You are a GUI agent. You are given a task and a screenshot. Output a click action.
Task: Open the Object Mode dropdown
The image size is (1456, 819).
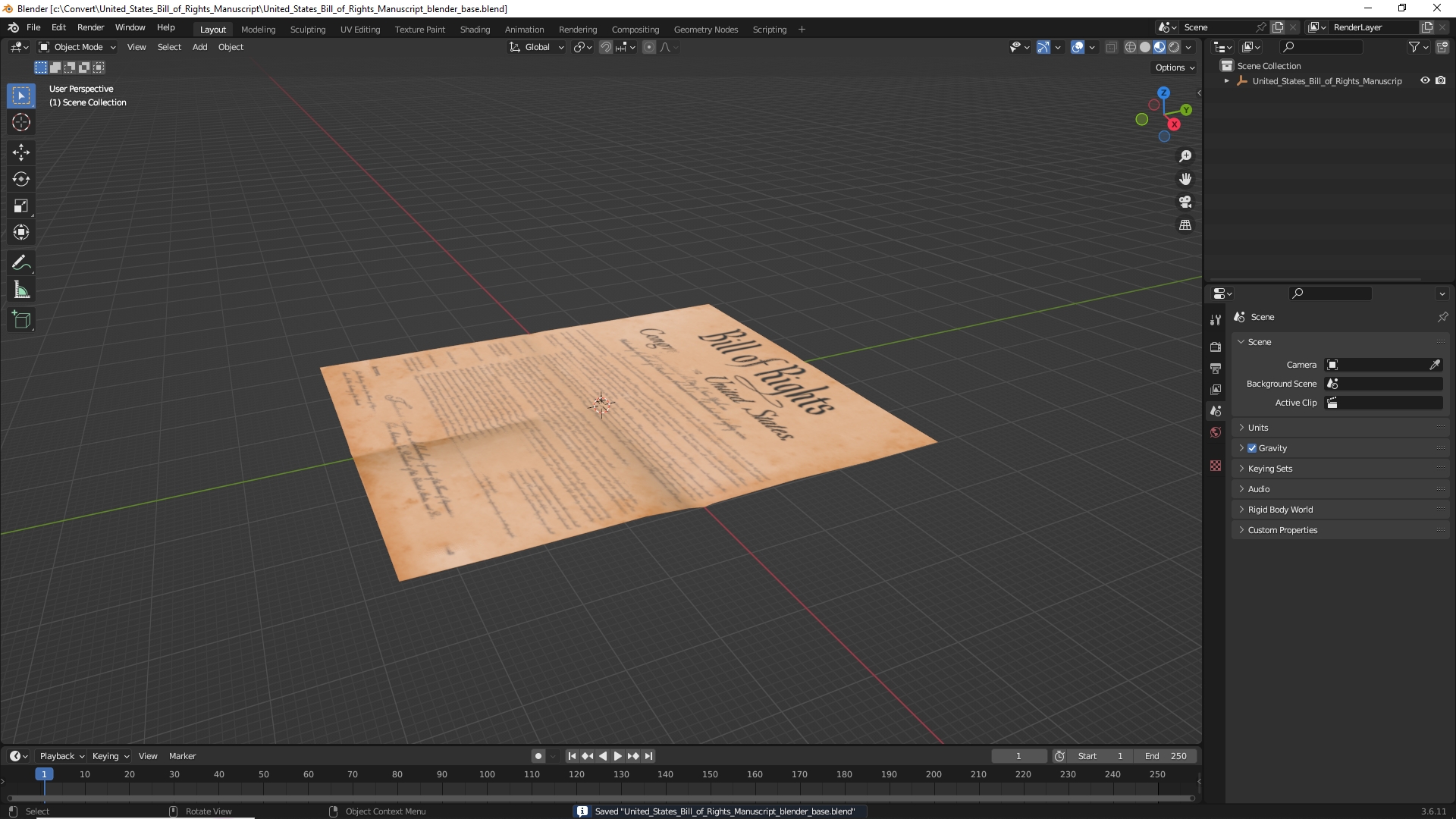[77, 47]
